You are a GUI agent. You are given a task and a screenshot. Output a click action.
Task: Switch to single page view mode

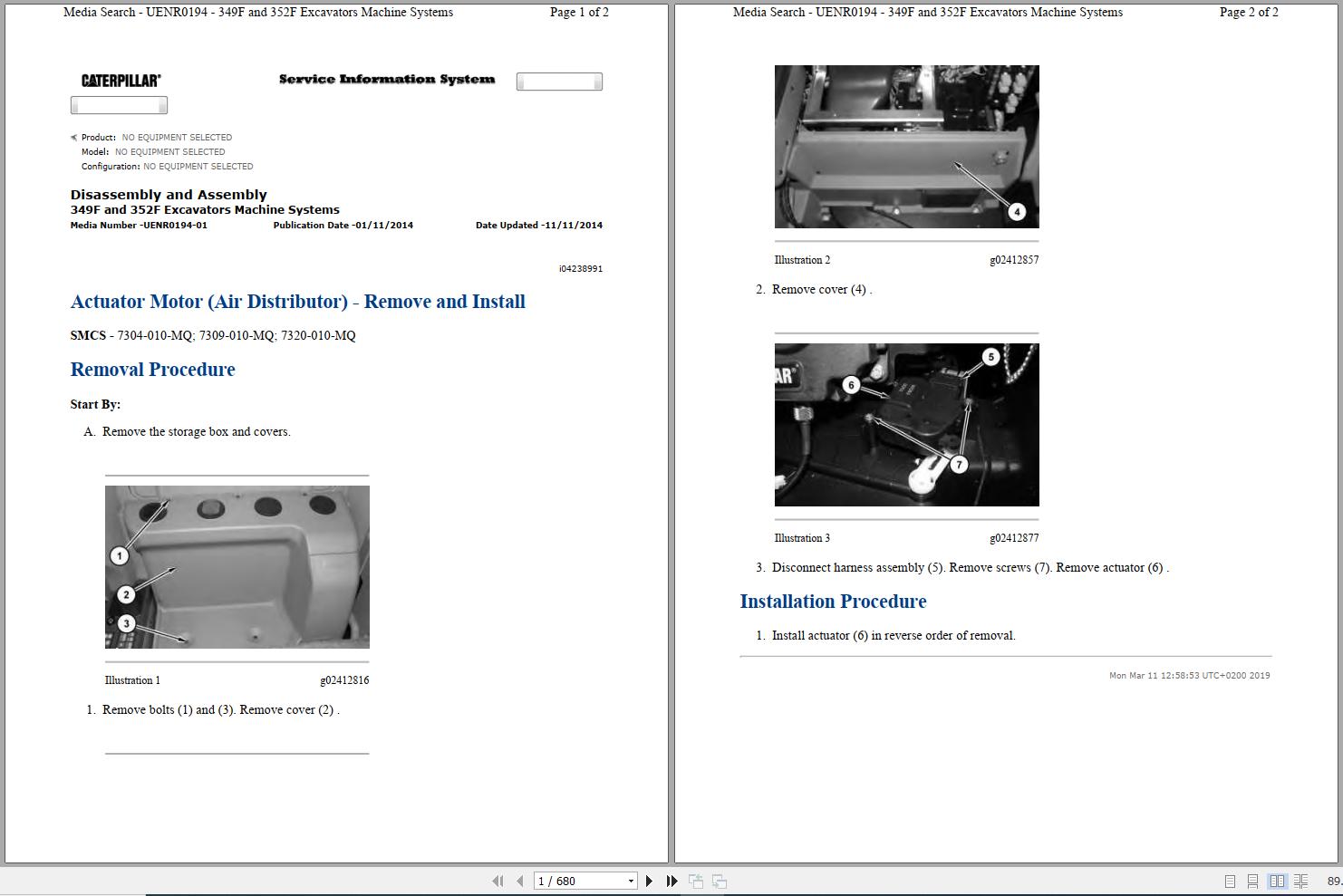coord(1231,881)
